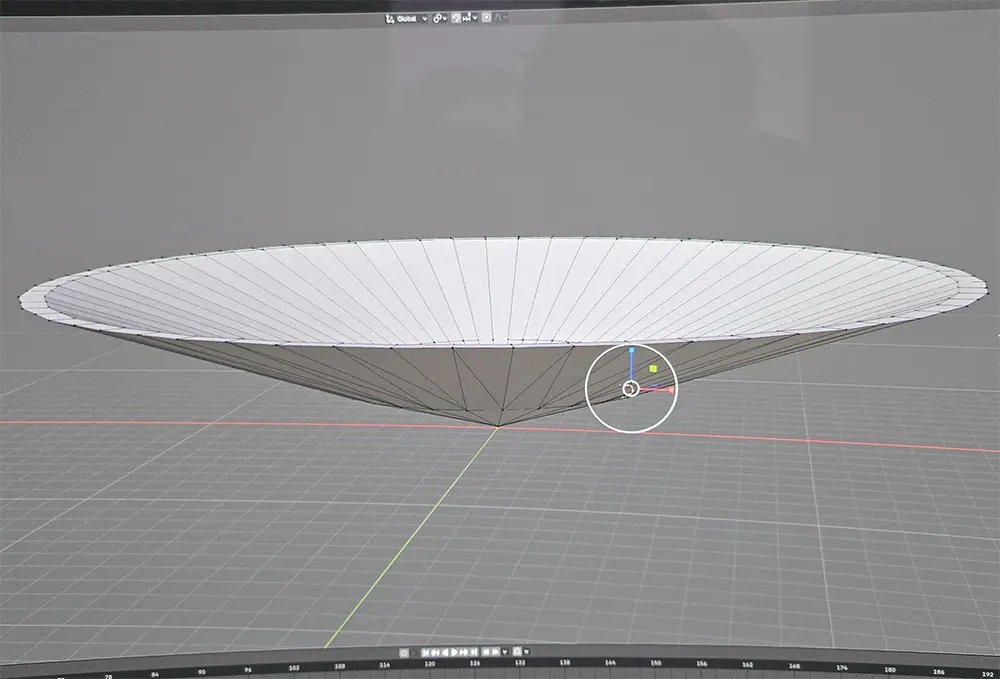Click the blue Z-axis gizmo handle
This screenshot has height=679, width=1000.
click(x=631, y=351)
